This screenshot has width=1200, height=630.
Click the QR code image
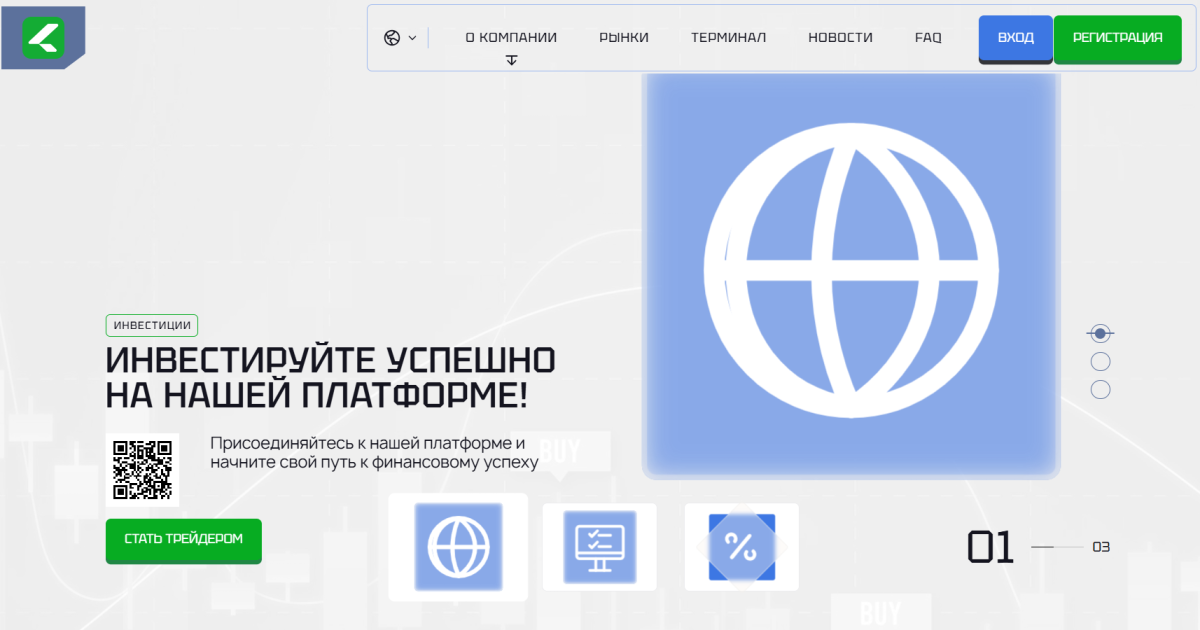pos(142,470)
